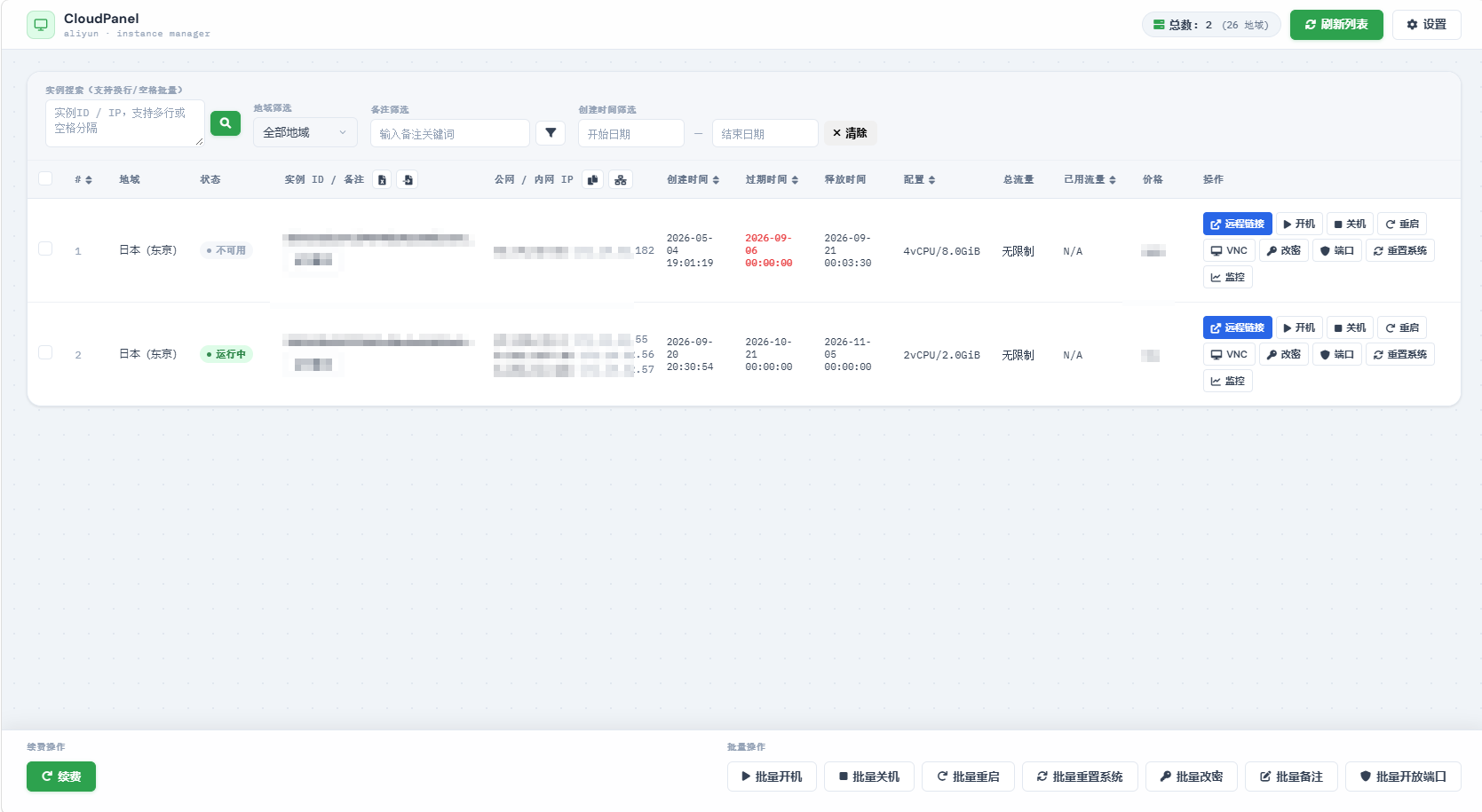1482x812 pixels.
Task: Click the green search magnifier button
Action: click(226, 123)
